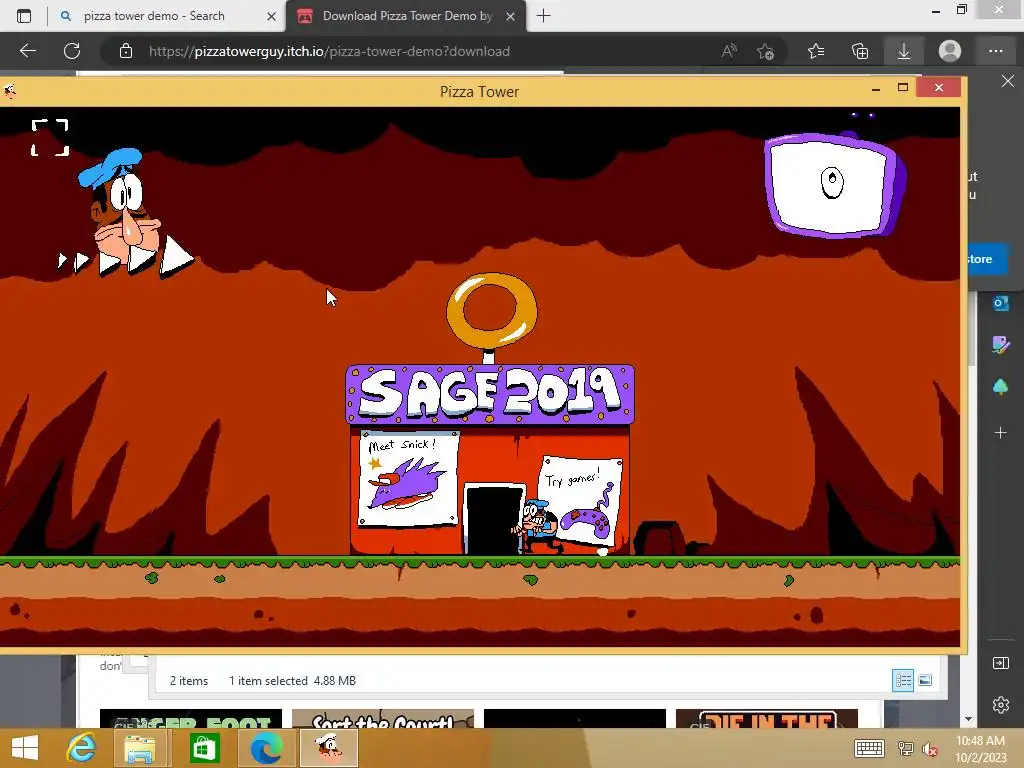Image resolution: width=1024 pixels, height=768 pixels.
Task: Open the Edge profile avatar
Action: [x=950, y=51]
